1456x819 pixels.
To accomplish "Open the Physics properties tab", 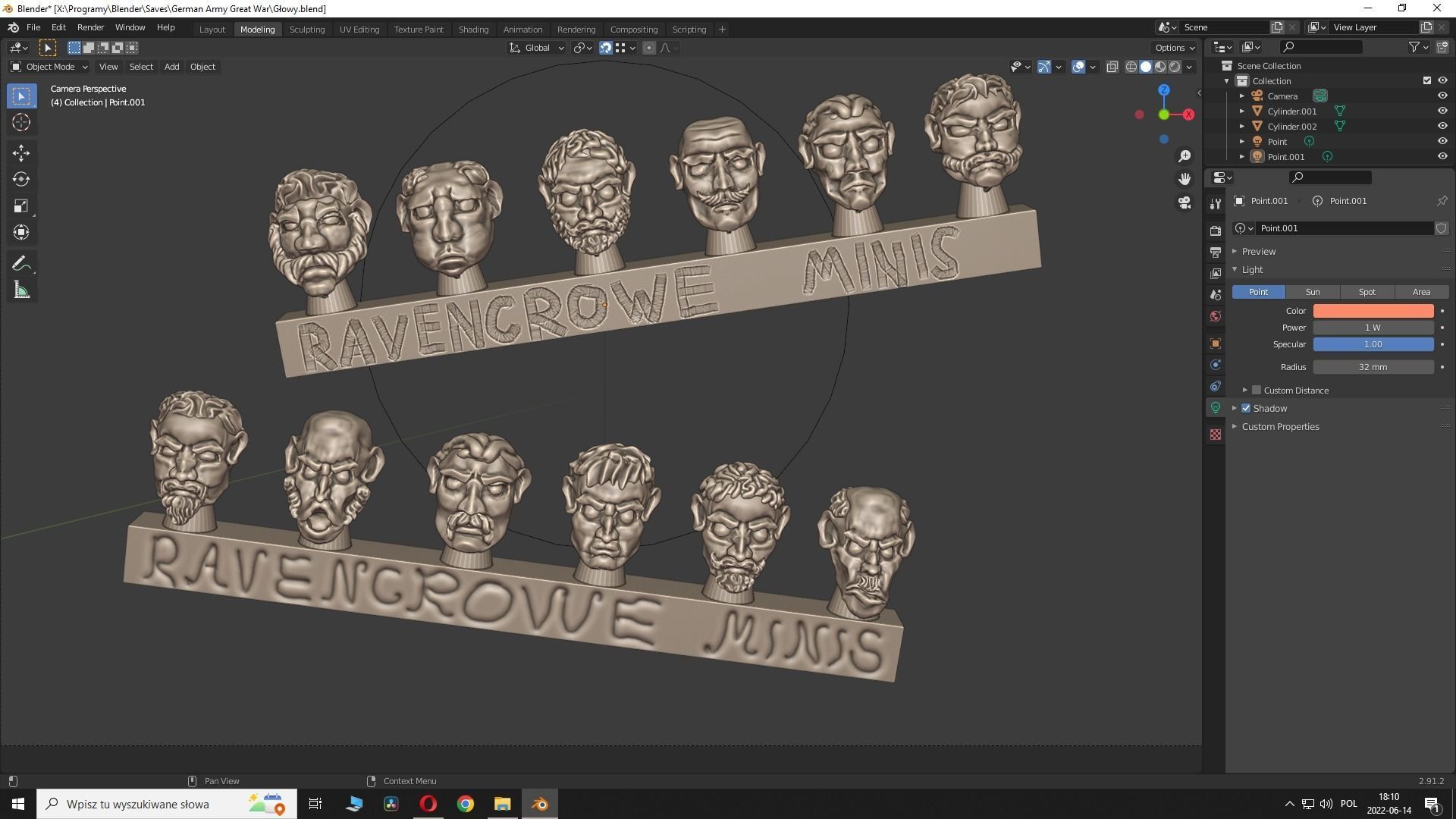I will tap(1216, 365).
